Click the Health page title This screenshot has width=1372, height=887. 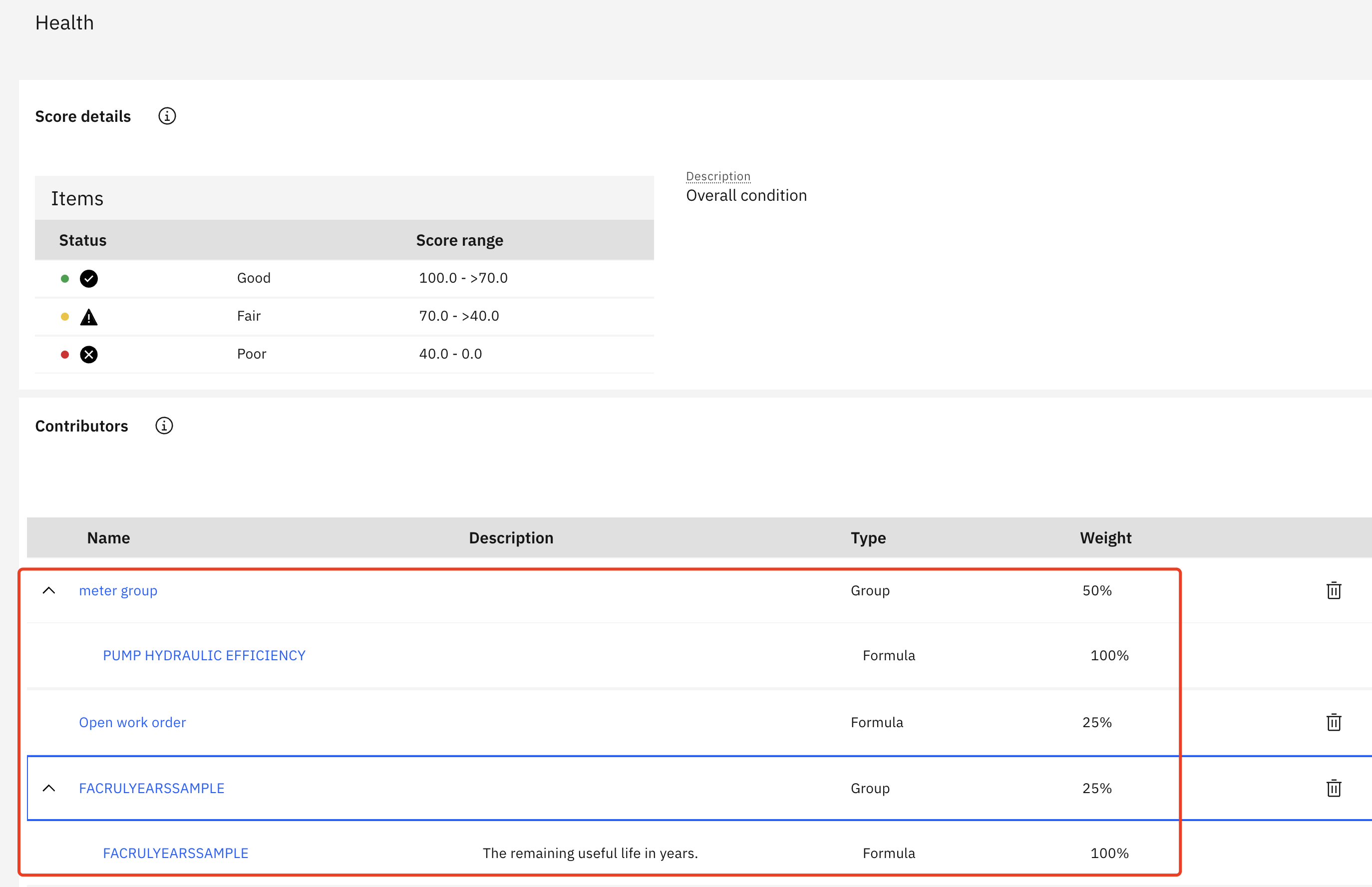click(x=64, y=23)
